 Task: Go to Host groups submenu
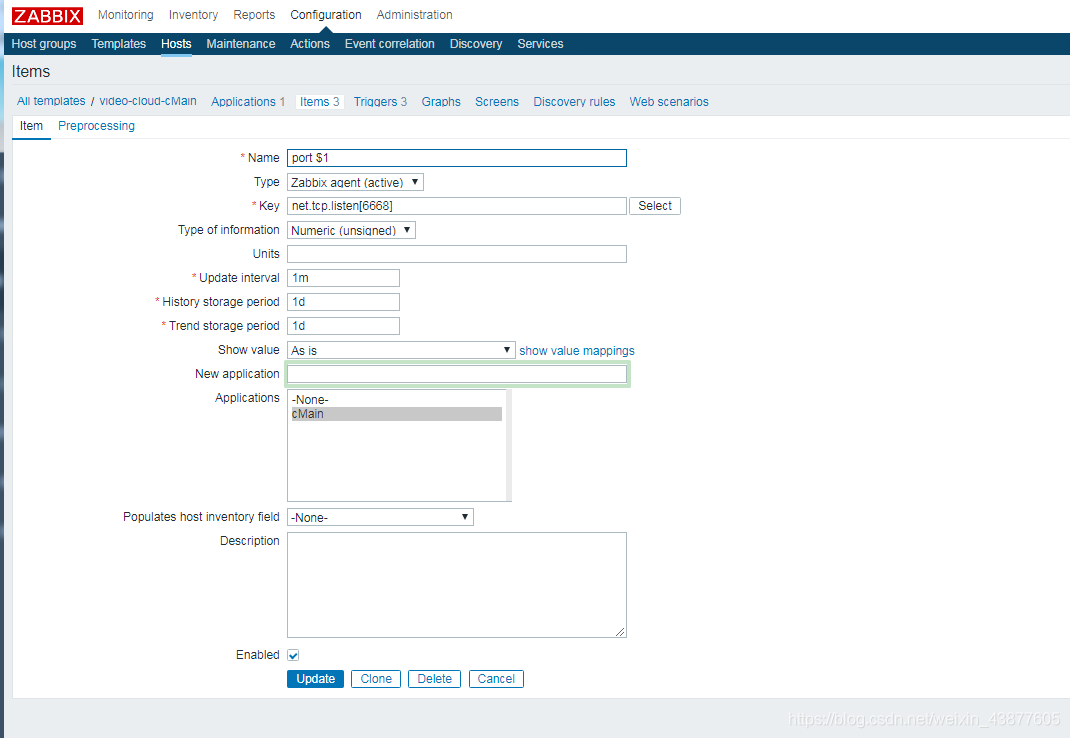pos(44,44)
